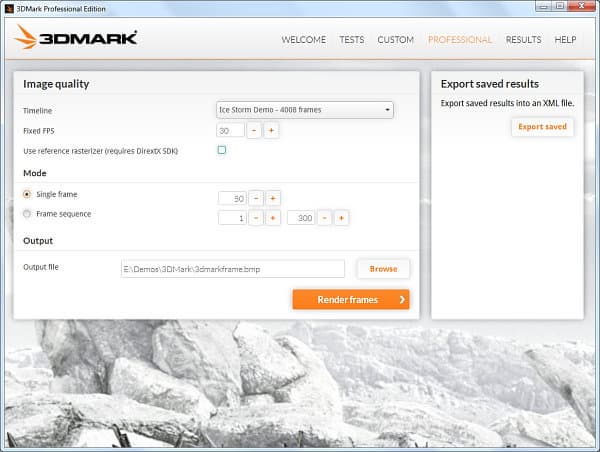Decrease Fixed FPS with minus button
Image resolution: width=600 pixels, height=452 pixels.
click(x=254, y=131)
